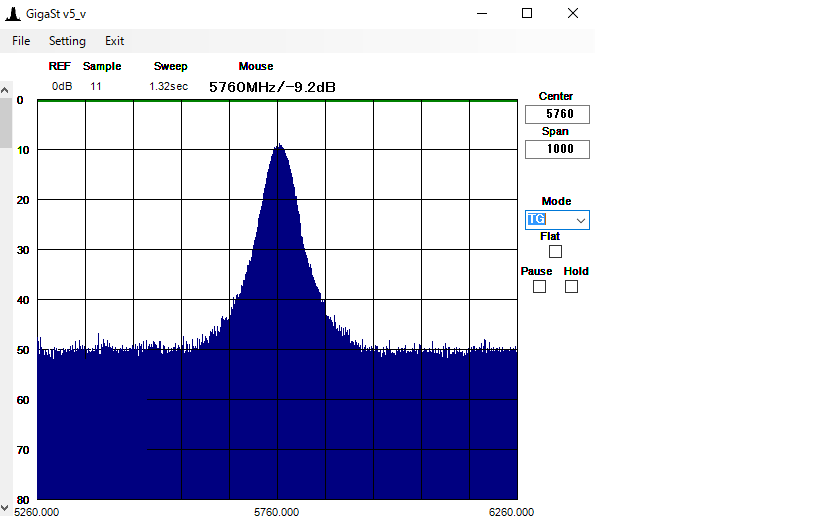Maximize the GigaSt window
The width and height of the screenshot is (816, 532).
pos(527,14)
